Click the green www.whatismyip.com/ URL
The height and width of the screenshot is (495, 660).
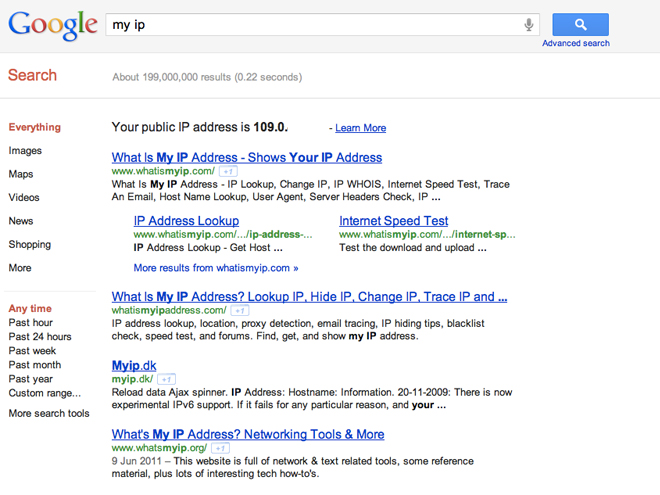pos(163,171)
